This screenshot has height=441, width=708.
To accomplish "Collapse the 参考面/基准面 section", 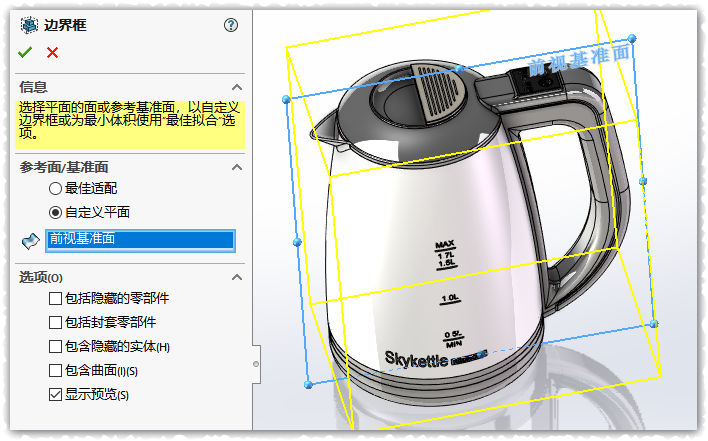I will point(237,167).
